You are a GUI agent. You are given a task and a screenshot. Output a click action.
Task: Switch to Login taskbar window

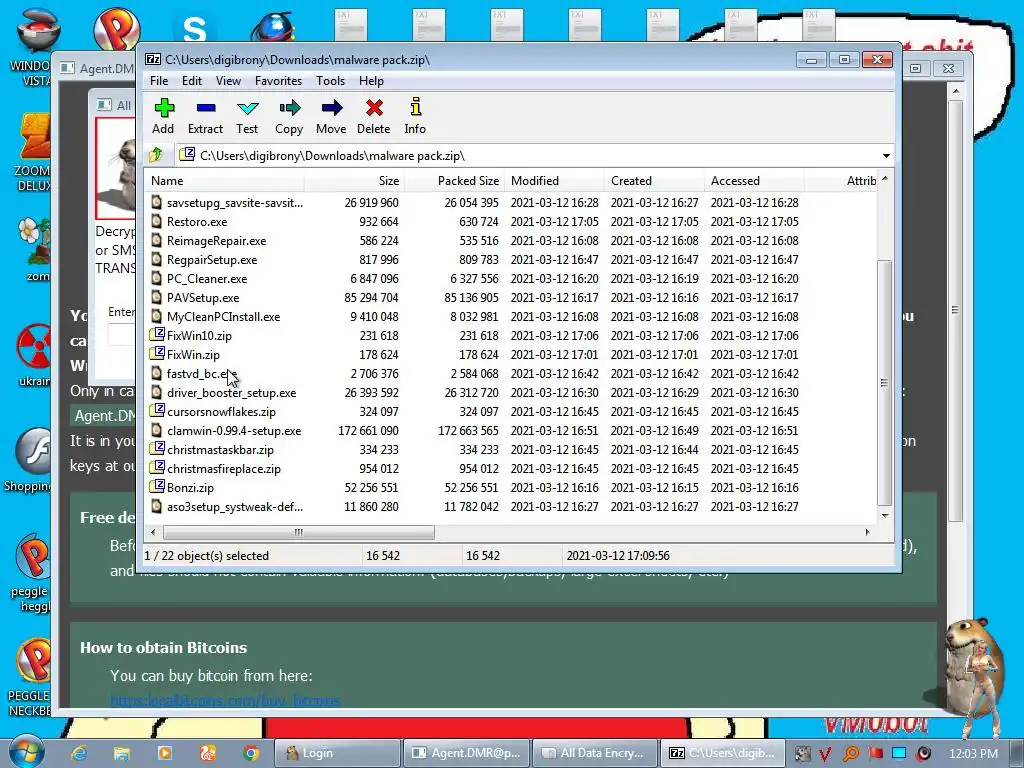337,753
